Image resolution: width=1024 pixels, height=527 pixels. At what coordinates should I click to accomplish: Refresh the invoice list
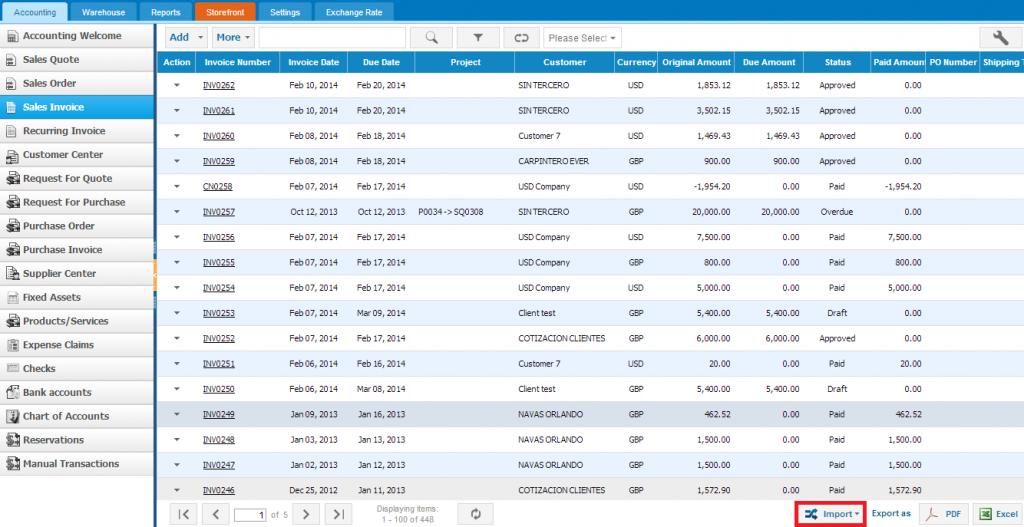pyautogui.click(x=476, y=515)
